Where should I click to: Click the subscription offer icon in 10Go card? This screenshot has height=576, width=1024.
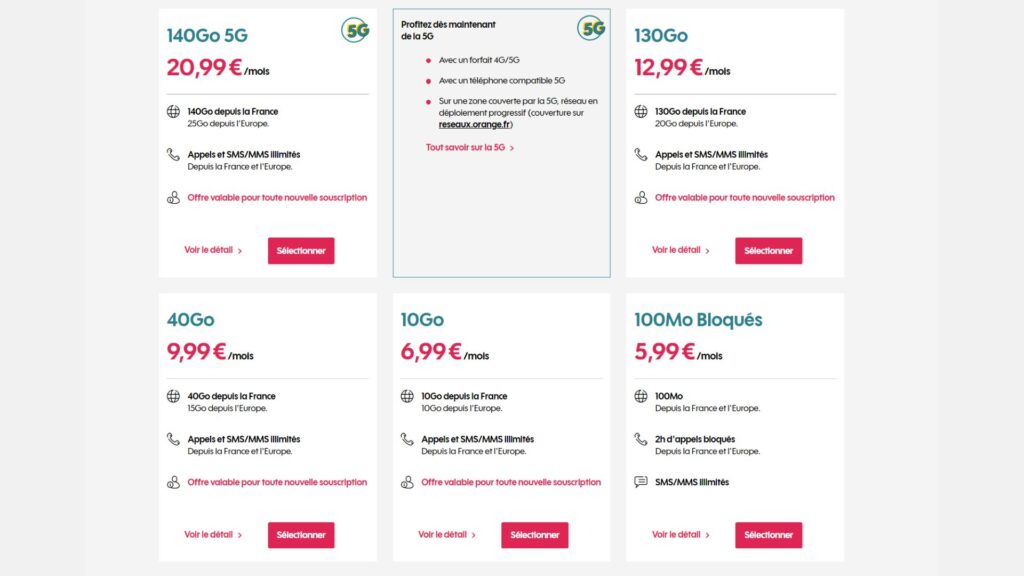(x=407, y=482)
